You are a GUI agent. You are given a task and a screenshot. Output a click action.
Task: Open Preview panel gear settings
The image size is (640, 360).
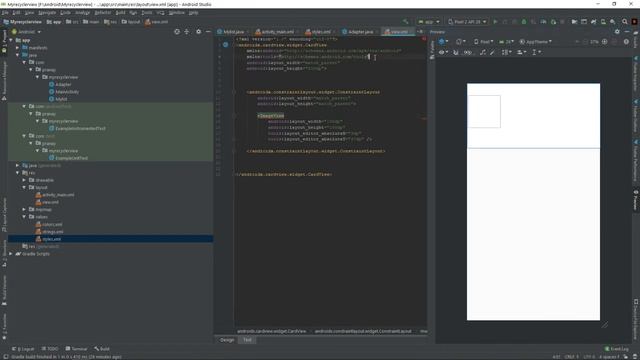point(617,31)
